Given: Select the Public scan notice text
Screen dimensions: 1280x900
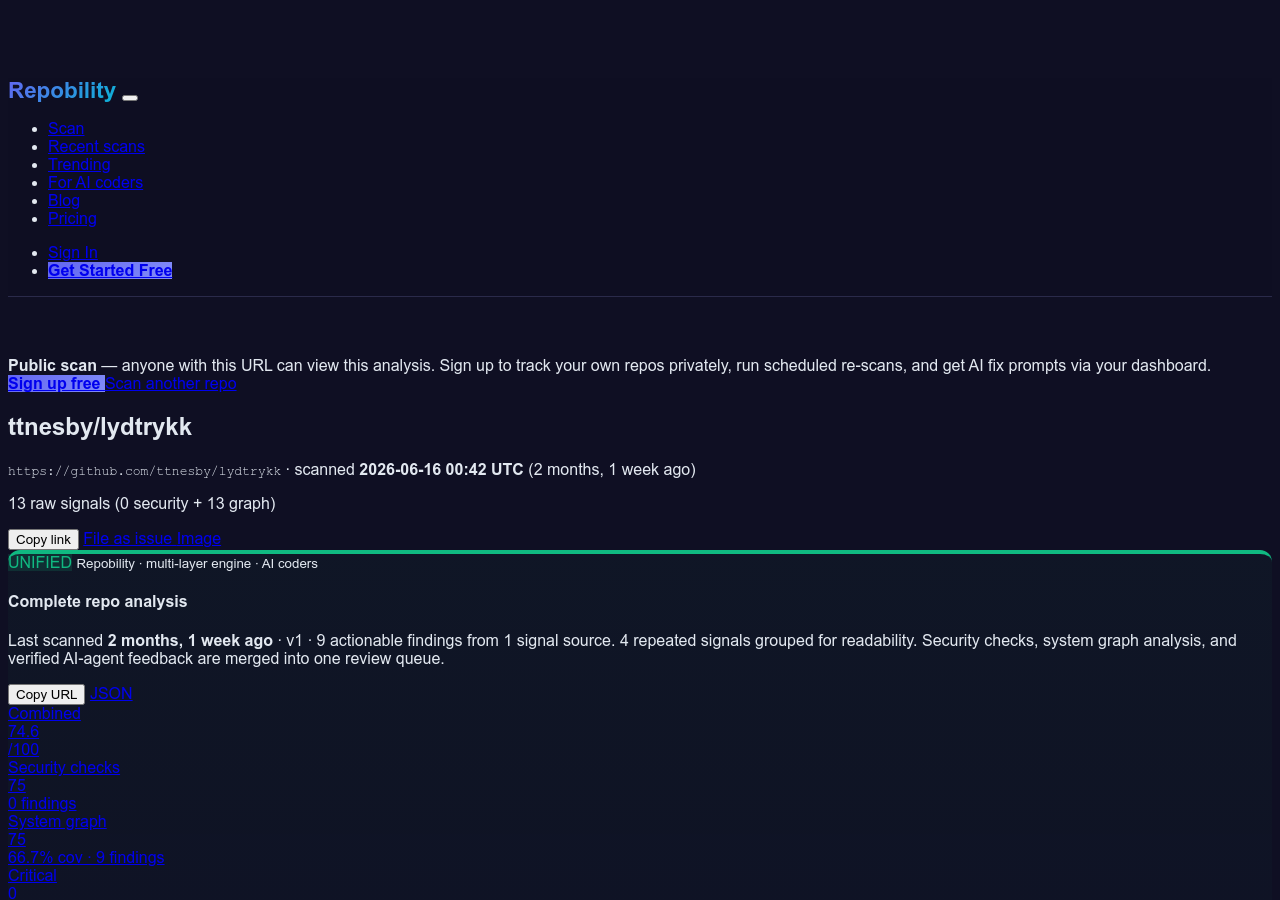Looking at the screenshot, I should tap(609, 365).
